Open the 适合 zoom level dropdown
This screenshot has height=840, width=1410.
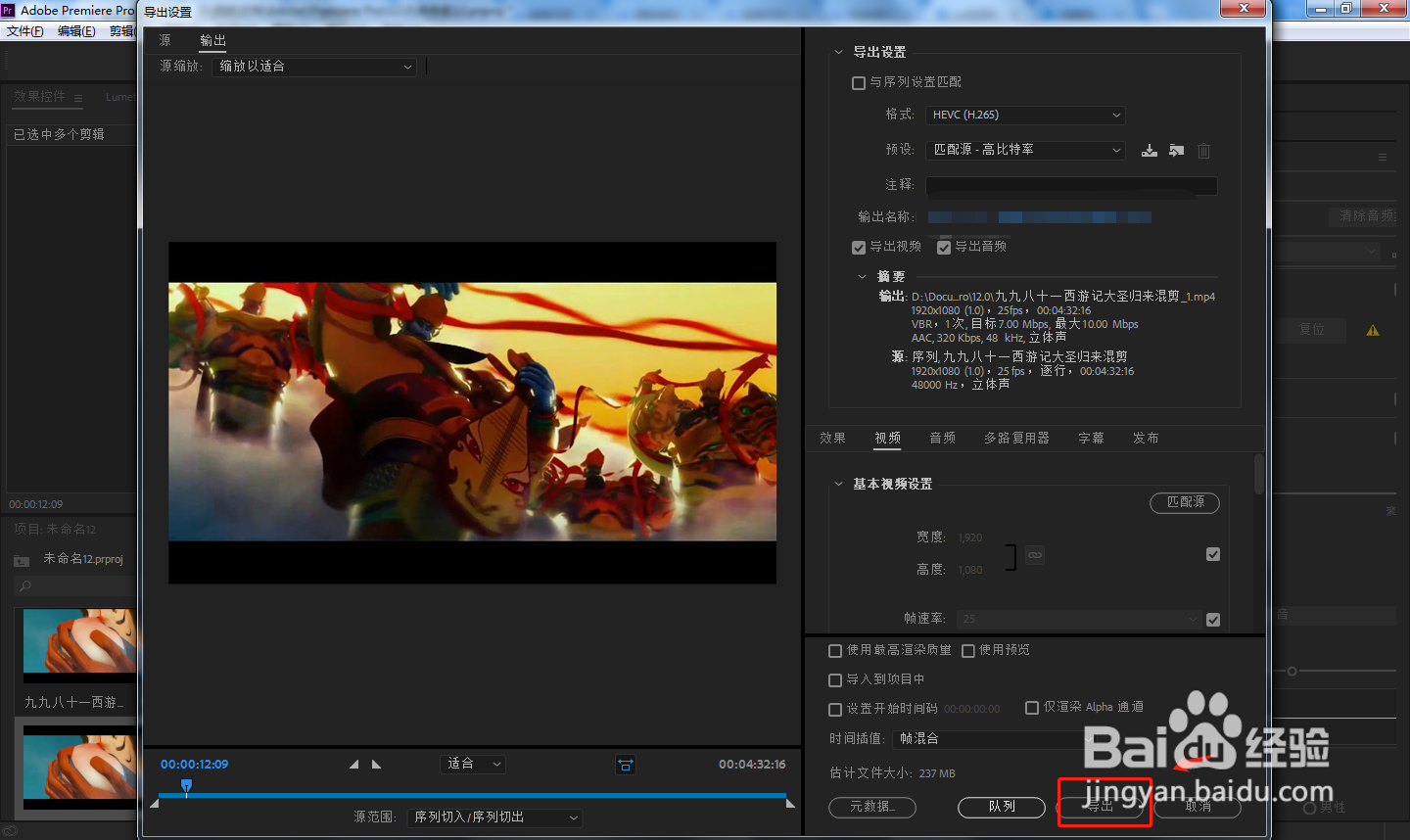(473, 764)
